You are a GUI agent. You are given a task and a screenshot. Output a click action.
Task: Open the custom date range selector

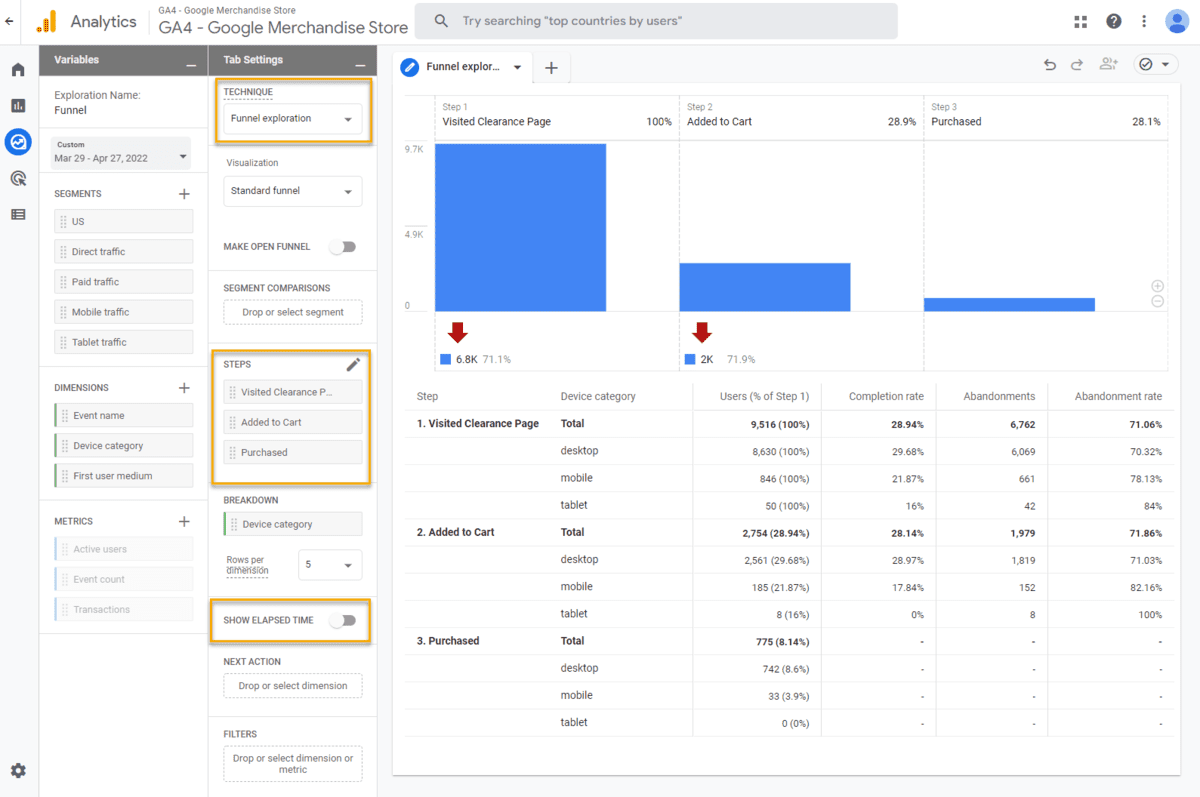(121, 152)
